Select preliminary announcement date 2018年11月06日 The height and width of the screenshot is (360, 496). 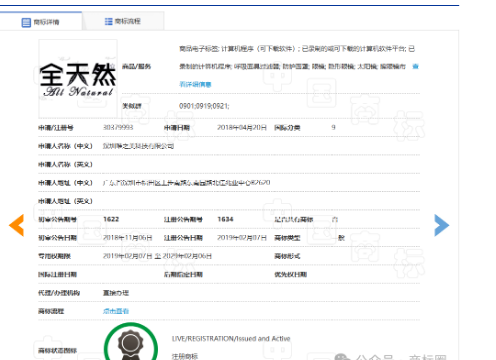(x=128, y=238)
